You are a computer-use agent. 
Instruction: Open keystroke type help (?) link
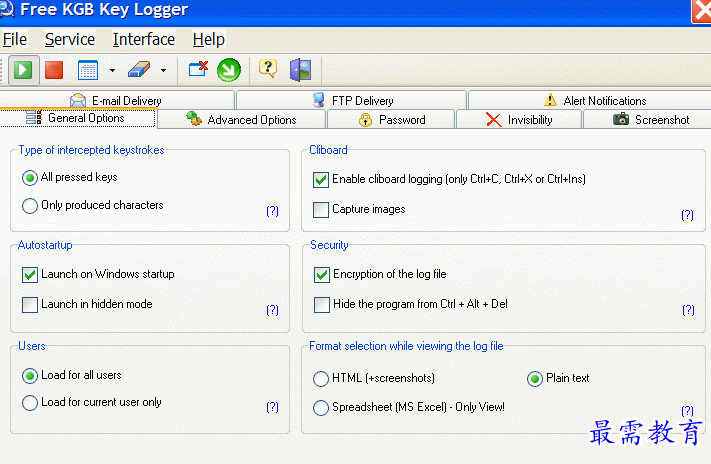coord(272,211)
